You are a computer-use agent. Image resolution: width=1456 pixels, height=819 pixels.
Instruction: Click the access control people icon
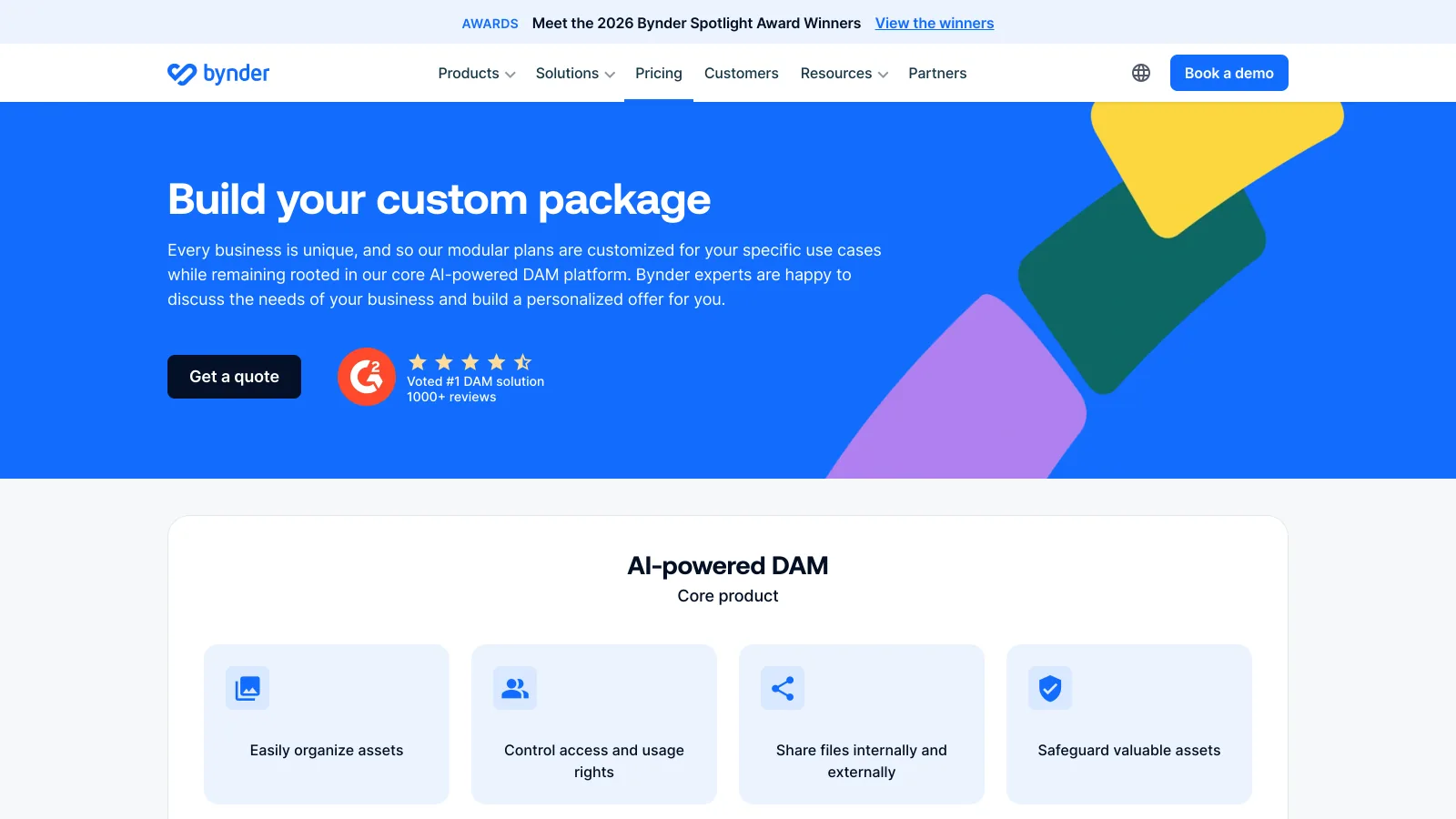pyautogui.click(x=515, y=688)
